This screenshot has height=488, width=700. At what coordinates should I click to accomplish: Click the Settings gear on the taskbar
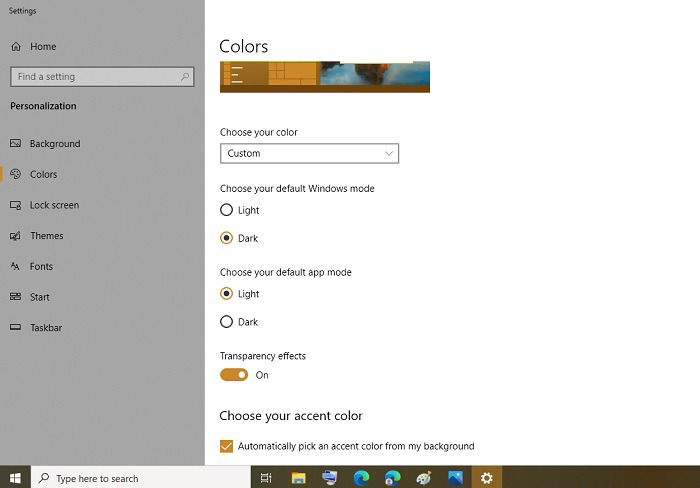(487, 478)
